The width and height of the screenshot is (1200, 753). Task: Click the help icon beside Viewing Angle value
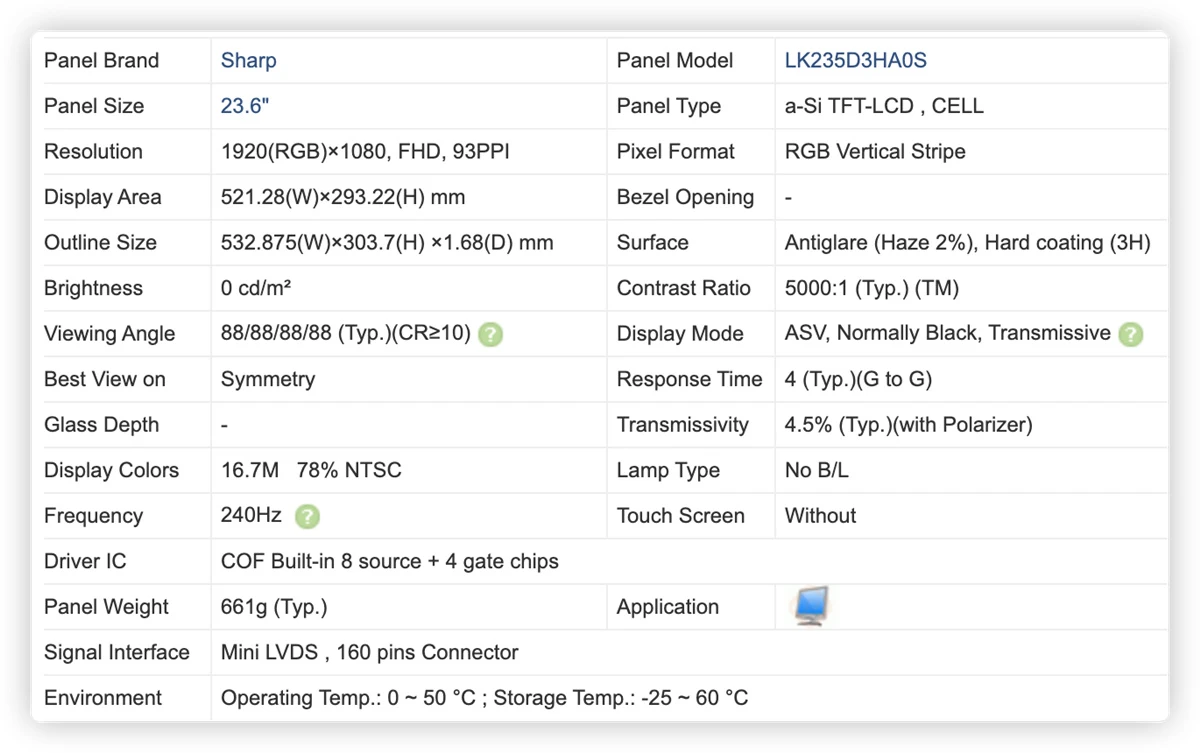coord(490,334)
